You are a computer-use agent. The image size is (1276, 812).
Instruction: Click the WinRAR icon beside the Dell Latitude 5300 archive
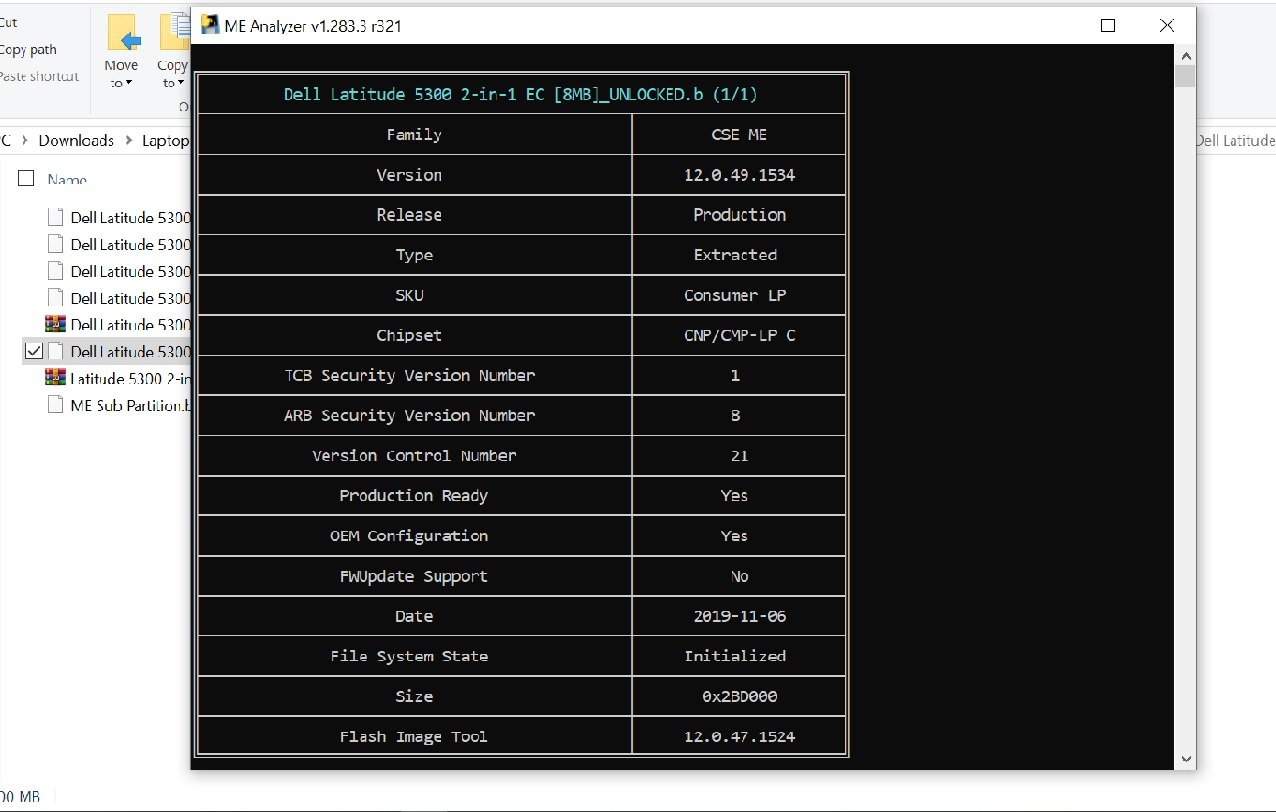coord(55,324)
